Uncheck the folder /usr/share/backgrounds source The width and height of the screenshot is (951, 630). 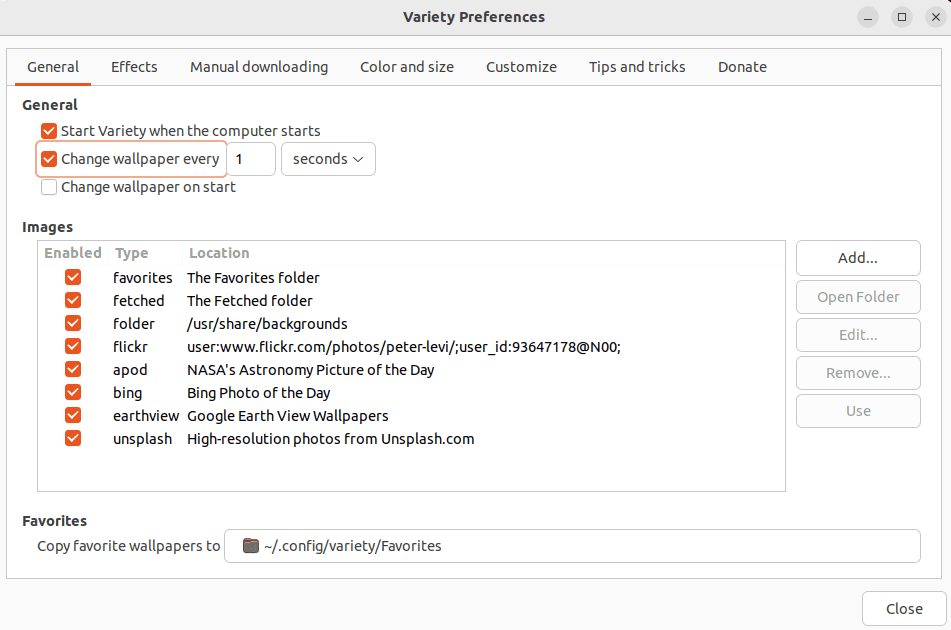point(73,323)
